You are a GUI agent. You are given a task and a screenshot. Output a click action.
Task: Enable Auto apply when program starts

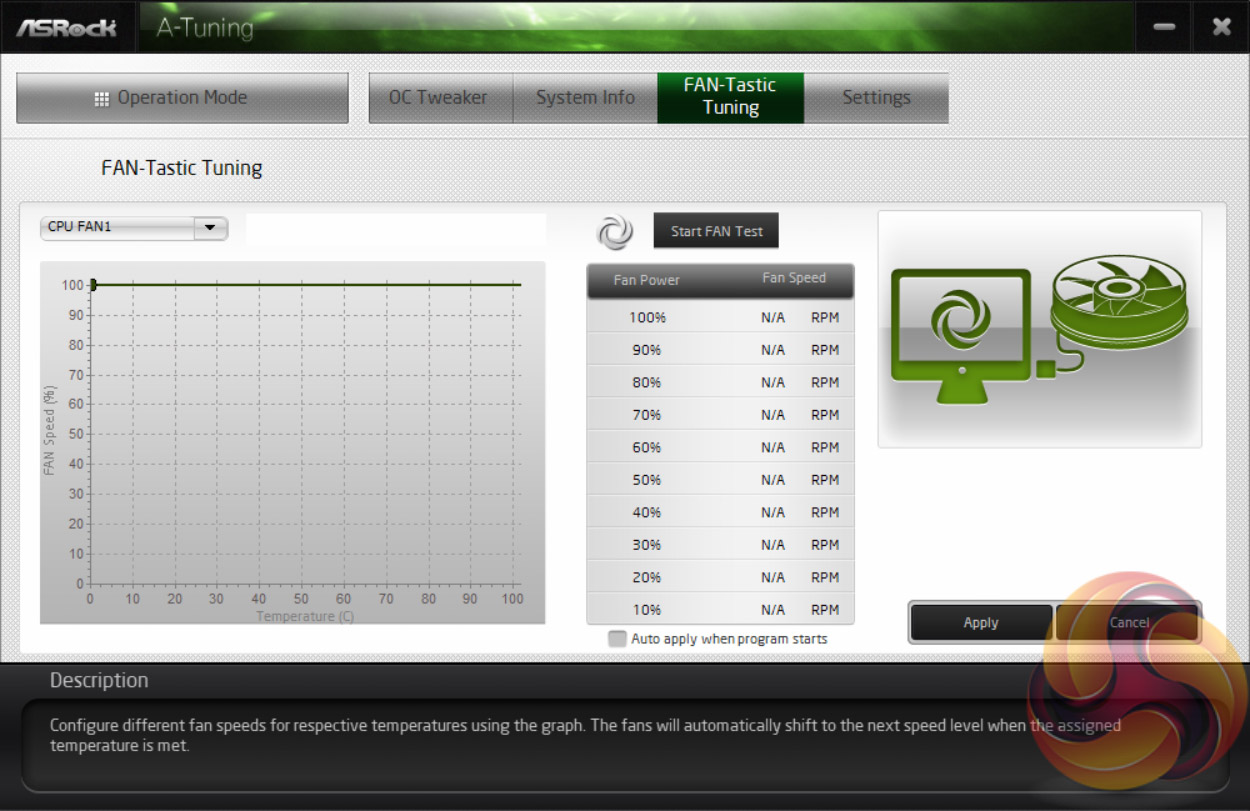617,639
